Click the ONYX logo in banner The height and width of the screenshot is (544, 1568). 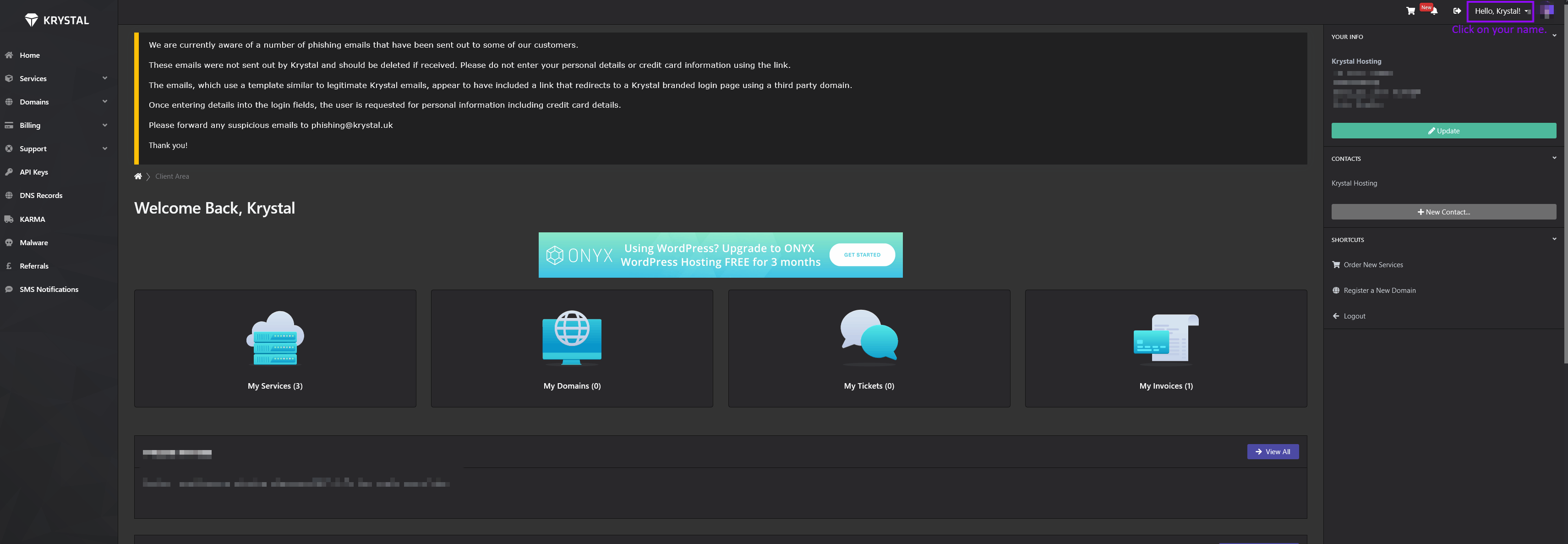[x=579, y=255]
